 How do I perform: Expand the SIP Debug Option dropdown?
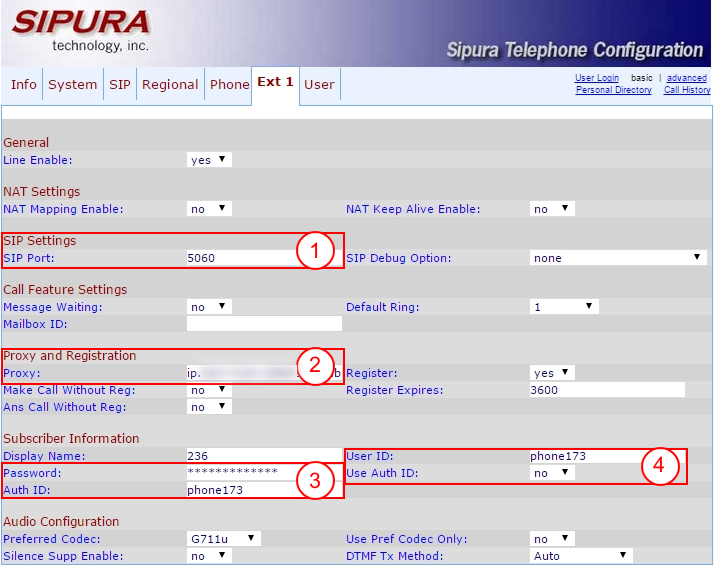pyautogui.click(x=618, y=258)
